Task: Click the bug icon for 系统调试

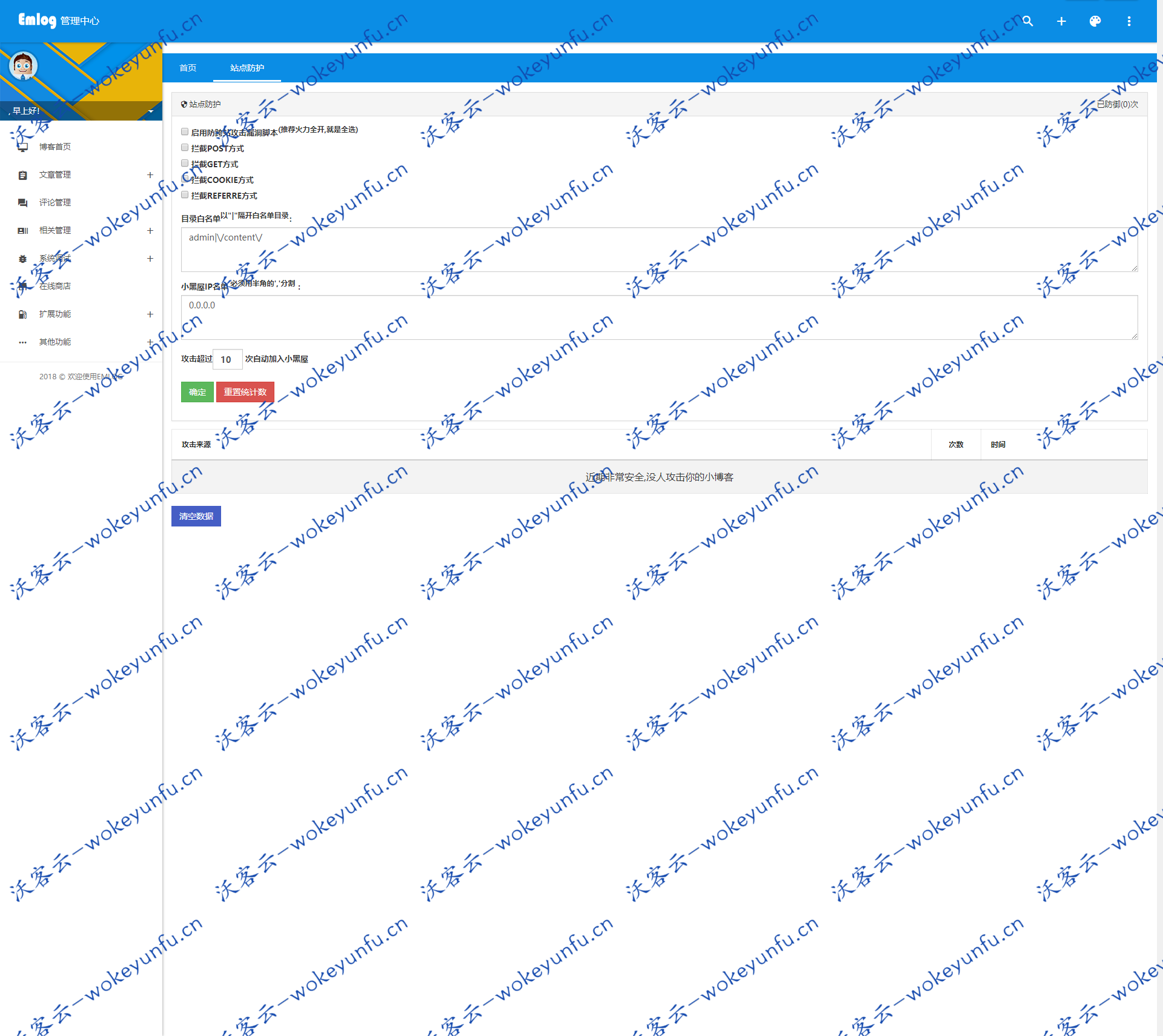Action: [22, 258]
